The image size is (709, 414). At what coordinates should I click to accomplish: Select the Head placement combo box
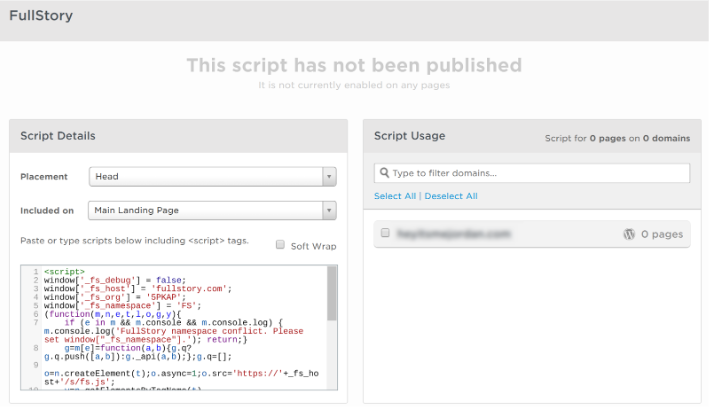pos(213,176)
